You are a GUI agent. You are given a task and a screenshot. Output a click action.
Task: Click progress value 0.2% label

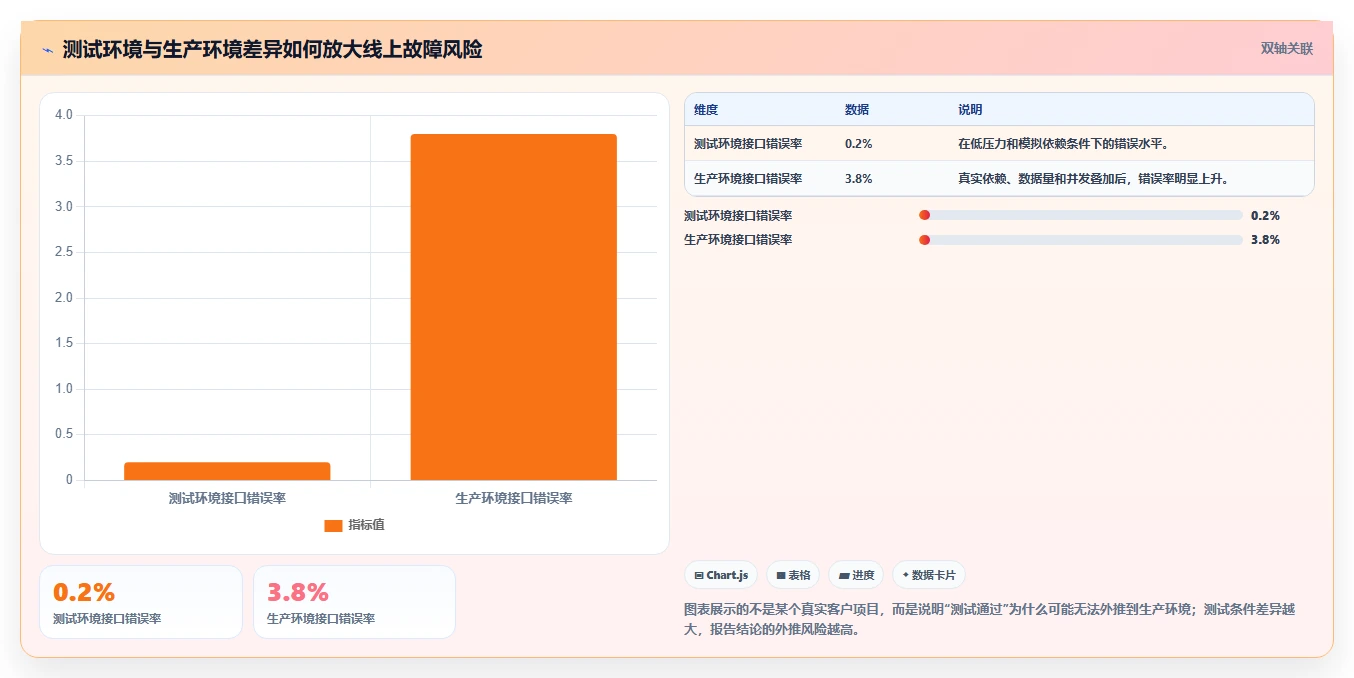point(1265,215)
